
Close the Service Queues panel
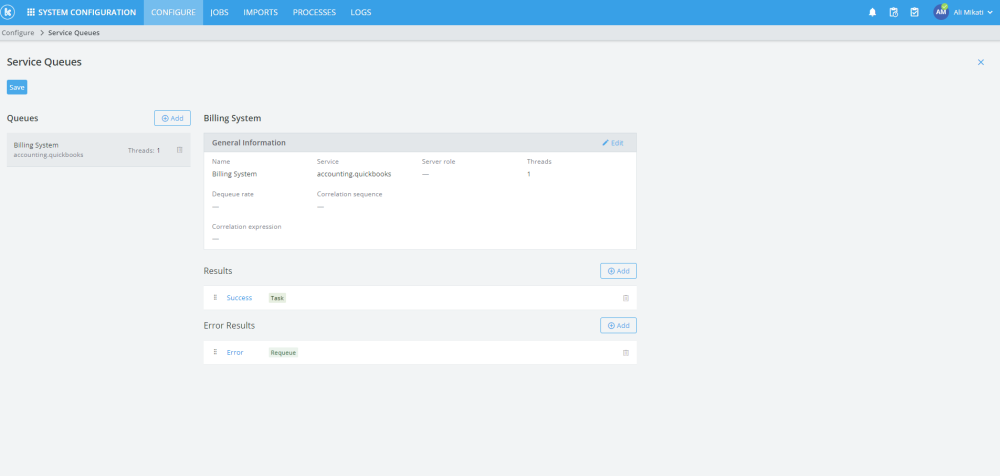(x=981, y=62)
